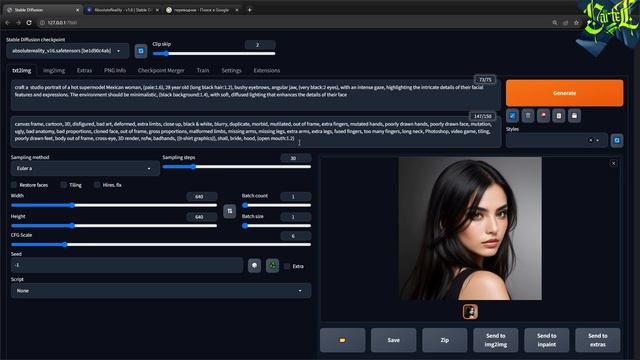The height and width of the screenshot is (360, 640).
Task: Select the generated image thumbnail
Action: (x=470, y=312)
